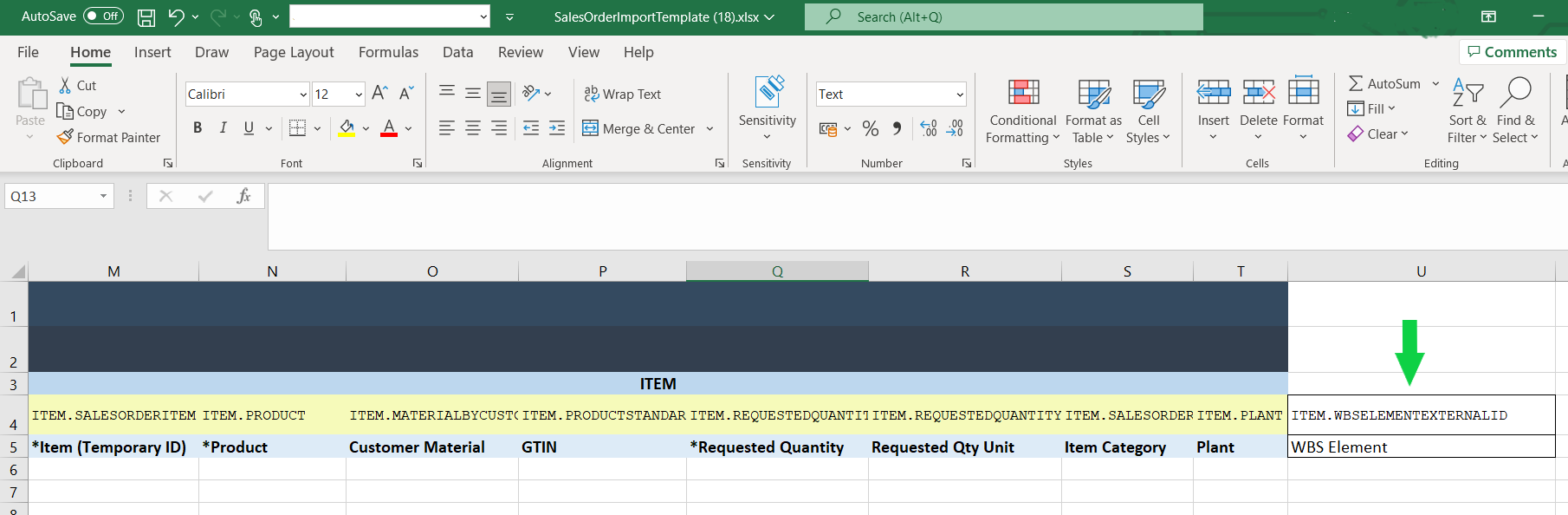Screen dimensions: 1568x515
Task: Increase cell indent
Action: point(557,128)
